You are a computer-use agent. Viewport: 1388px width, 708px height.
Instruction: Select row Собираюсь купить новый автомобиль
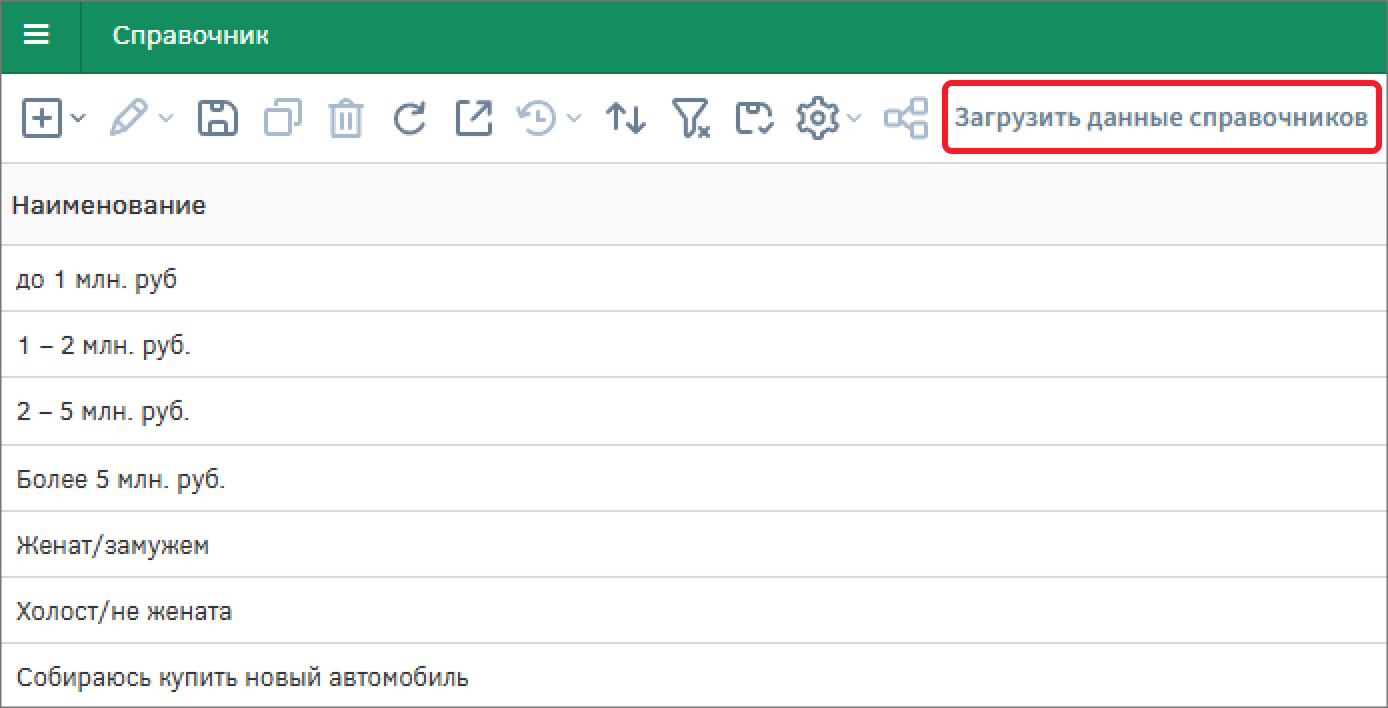(x=242, y=677)
